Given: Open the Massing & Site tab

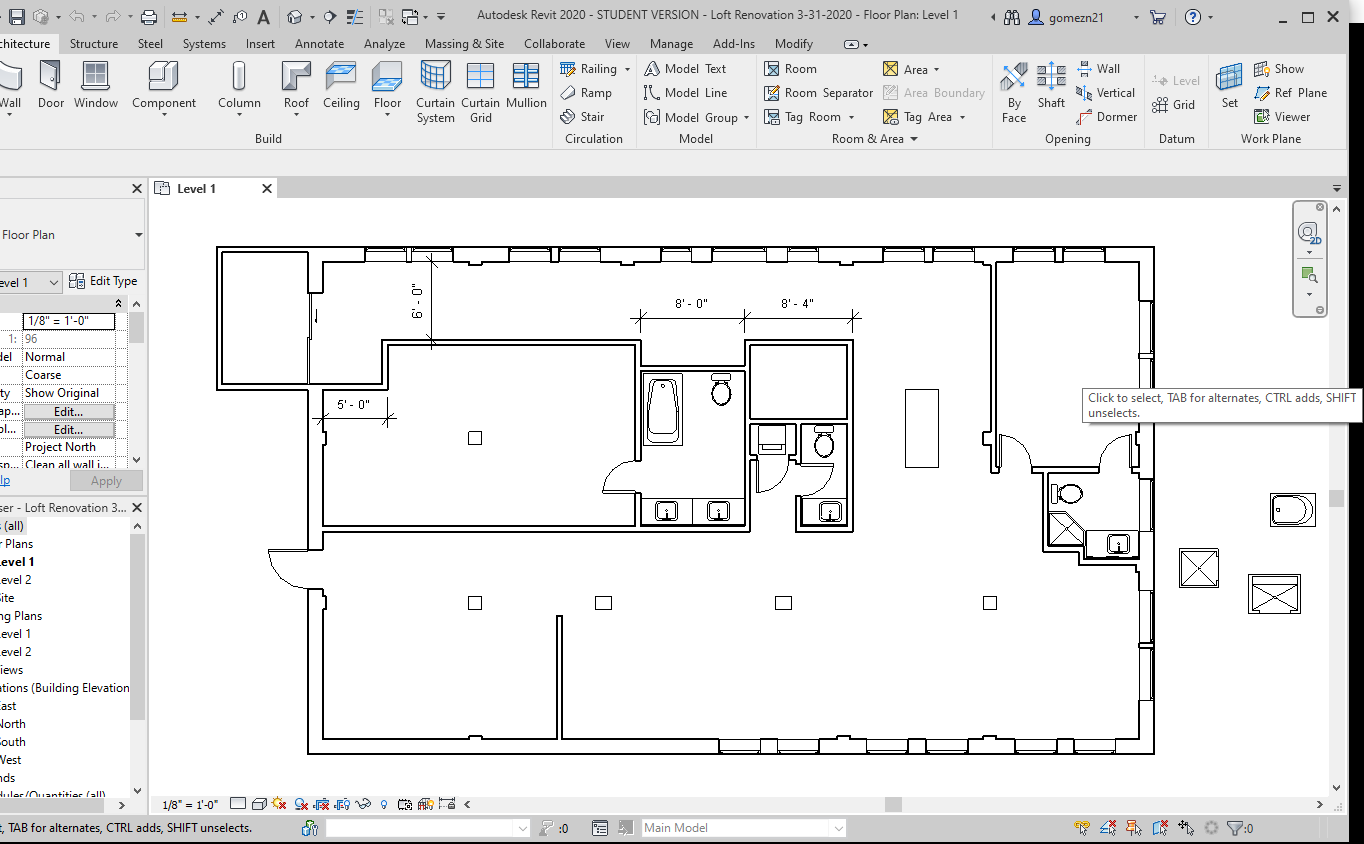Looking at the screenshot, I should point(464,43).
